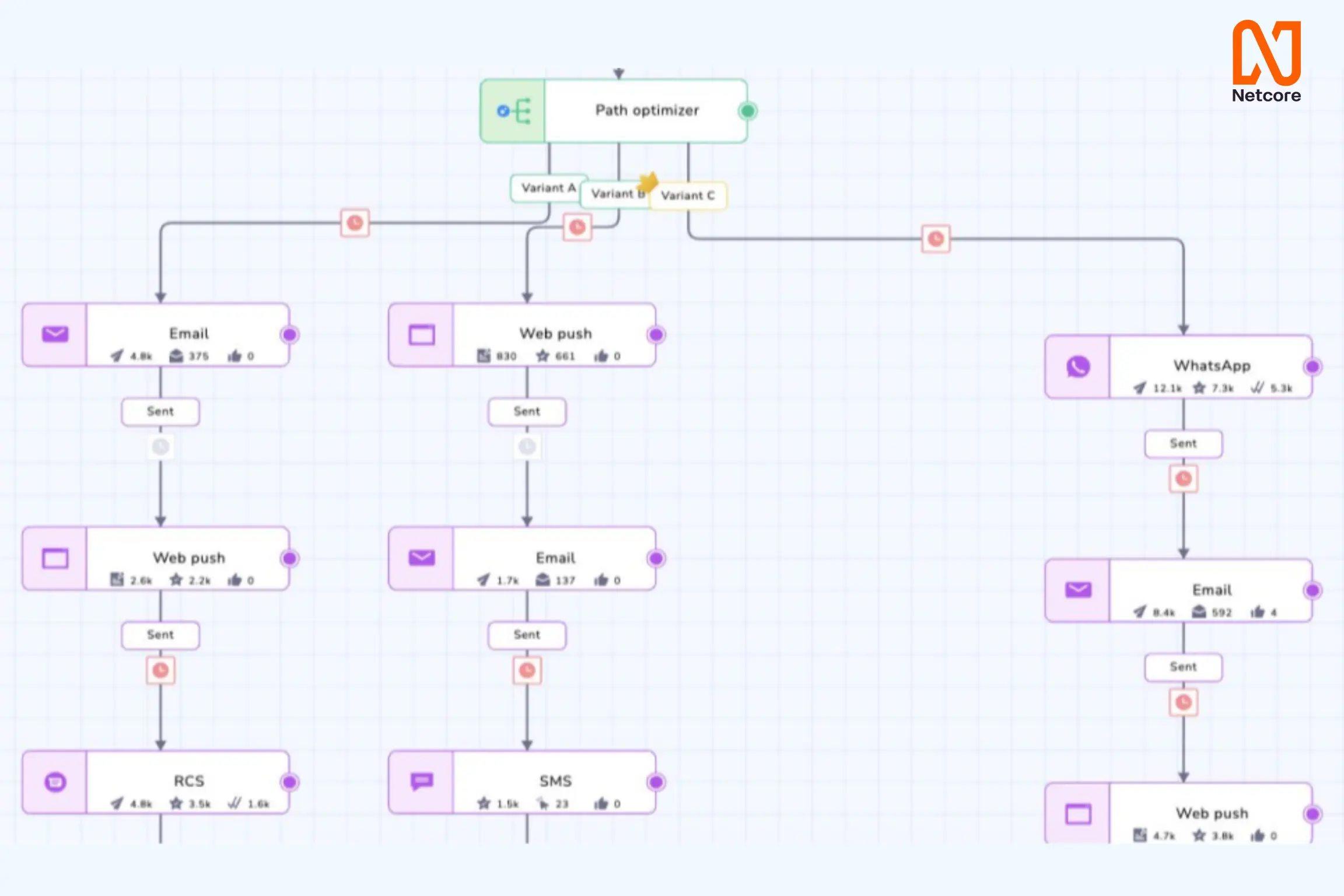The height and width of the screenshot is (896, 1344).
Task: Click the purple connector dot on the SMS node
Action: click(656, 782)
